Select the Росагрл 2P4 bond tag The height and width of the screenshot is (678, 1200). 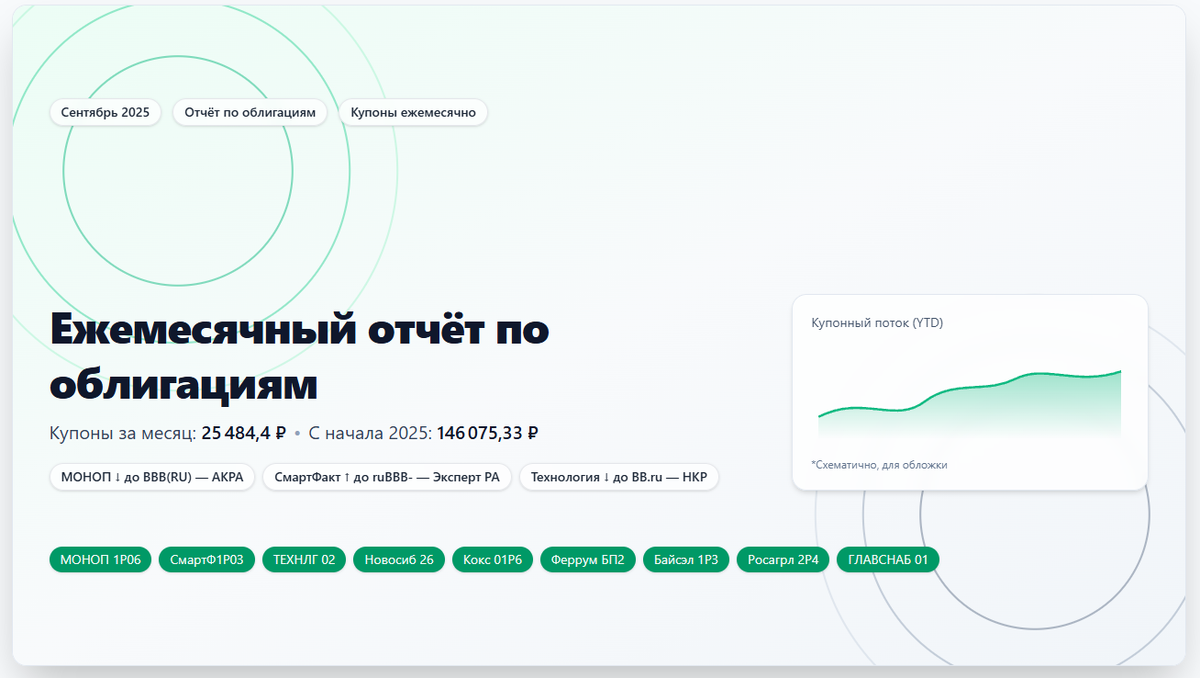(x=782, y=559)
